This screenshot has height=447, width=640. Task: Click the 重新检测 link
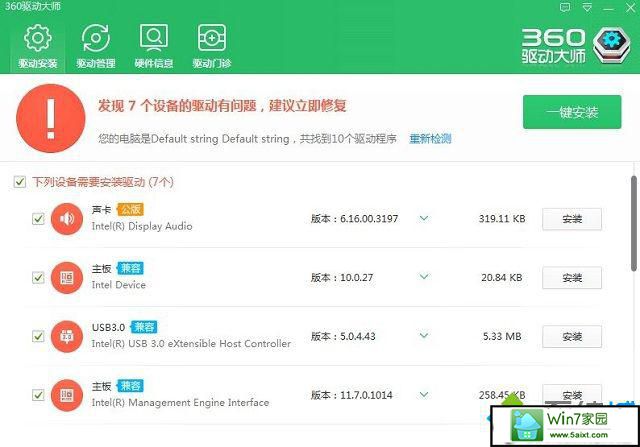click(430, 139)
